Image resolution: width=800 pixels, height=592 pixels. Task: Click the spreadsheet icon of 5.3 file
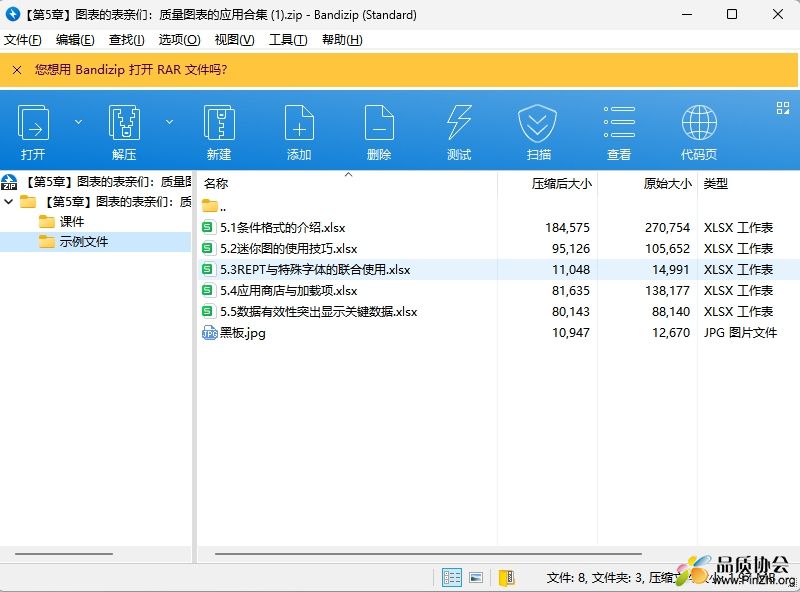point(208,269)
